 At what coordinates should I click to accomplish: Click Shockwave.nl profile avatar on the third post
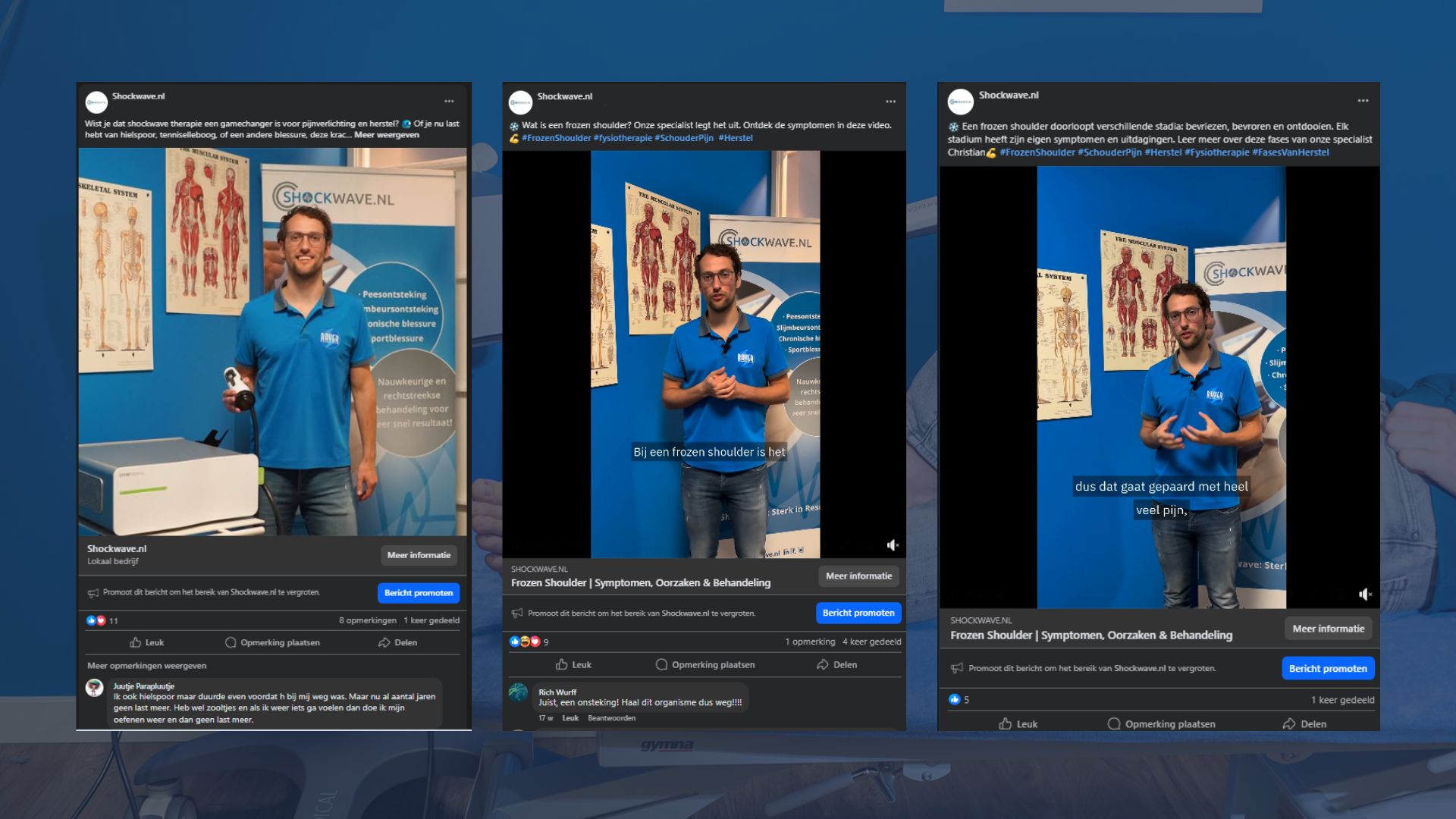(x=960, y=102)
